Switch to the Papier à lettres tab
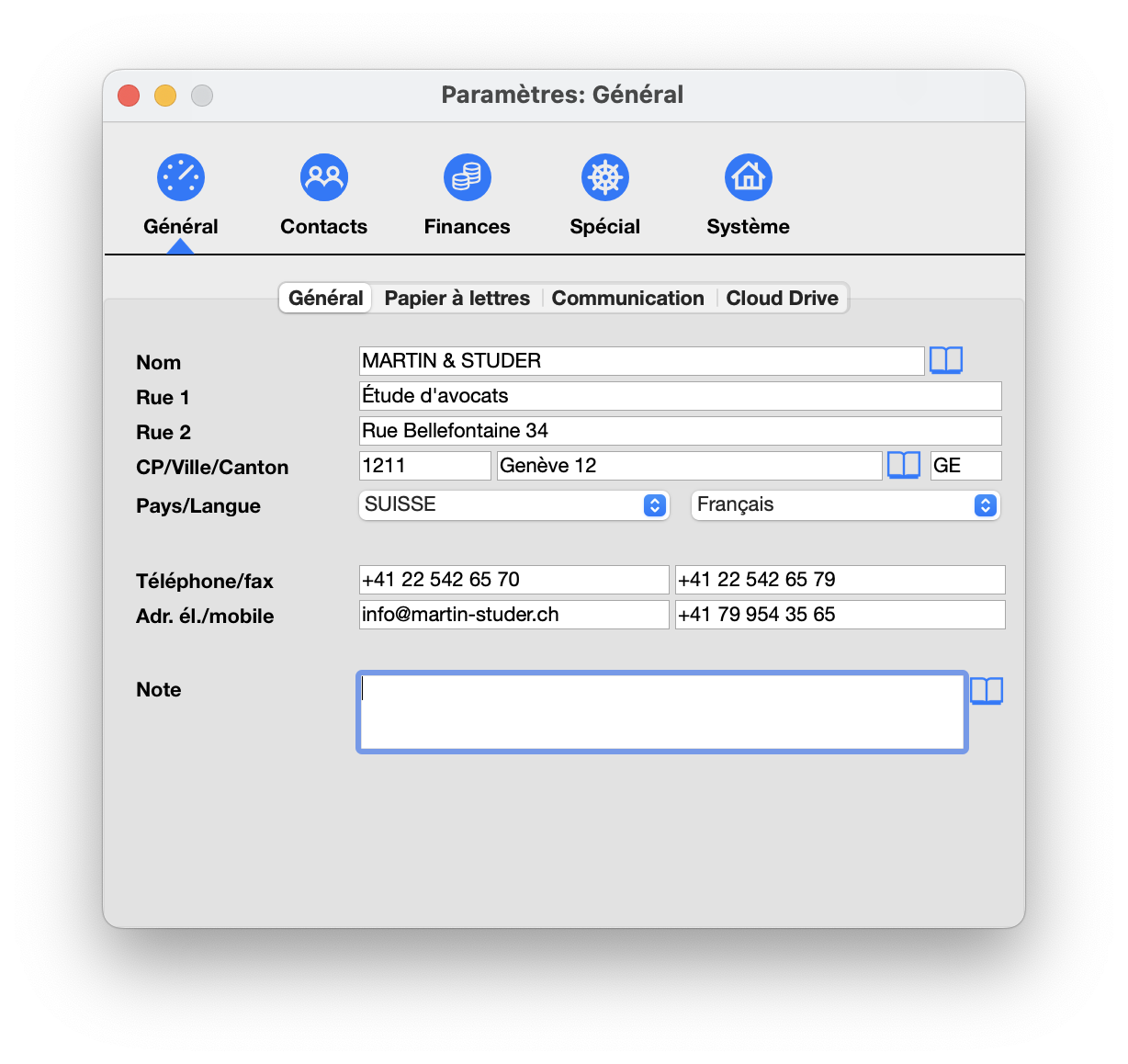 pos(457,298)
